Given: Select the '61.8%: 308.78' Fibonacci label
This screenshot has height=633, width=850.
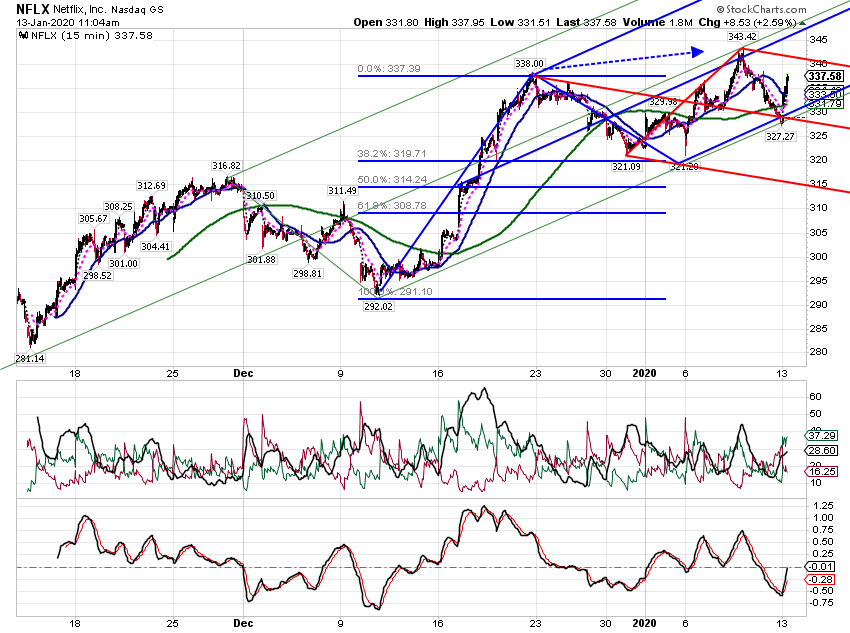Looking at the screenshot, I should click(x=392, y=206).
